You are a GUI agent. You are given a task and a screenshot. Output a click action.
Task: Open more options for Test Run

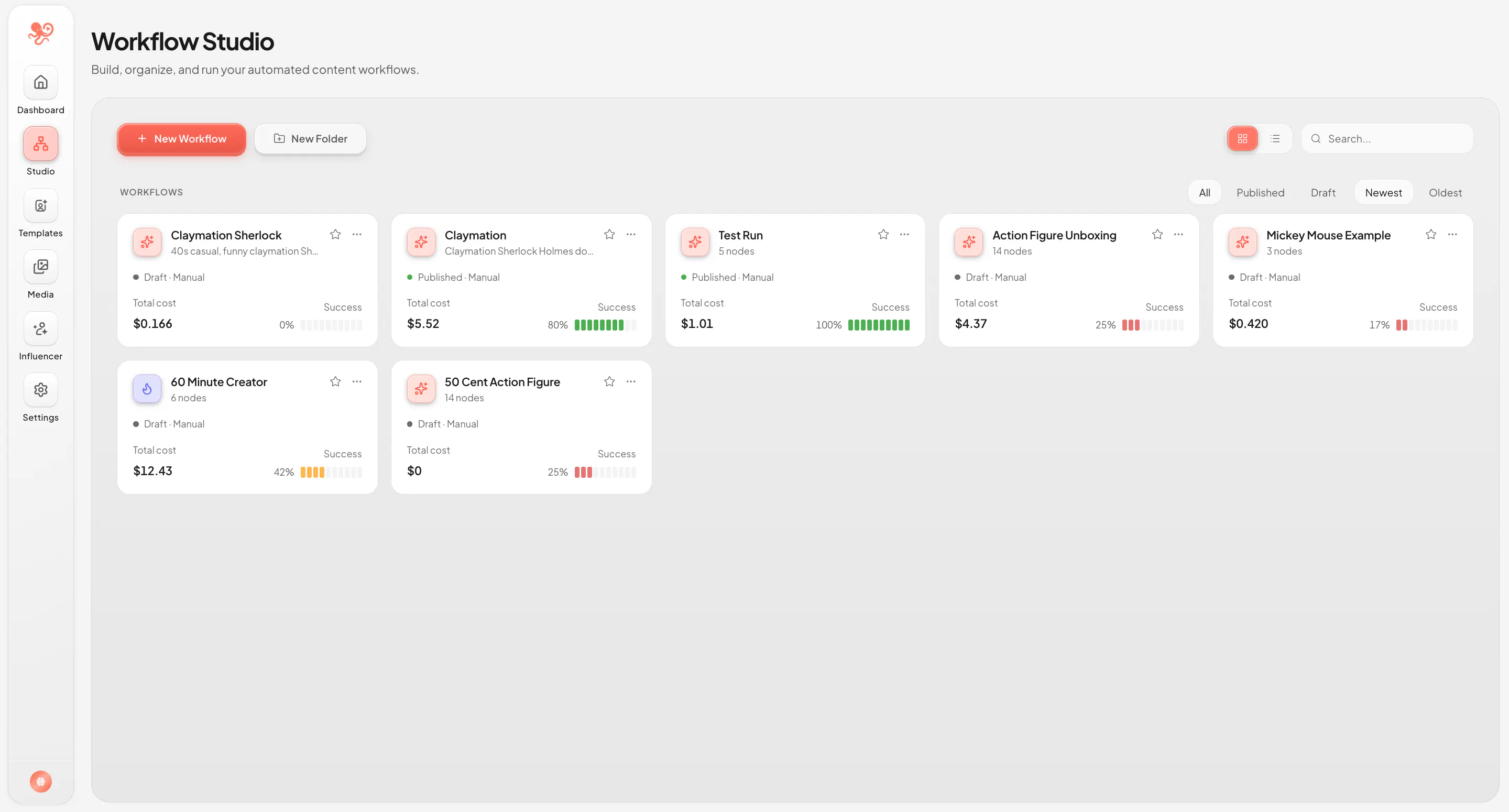coord(904,234)
